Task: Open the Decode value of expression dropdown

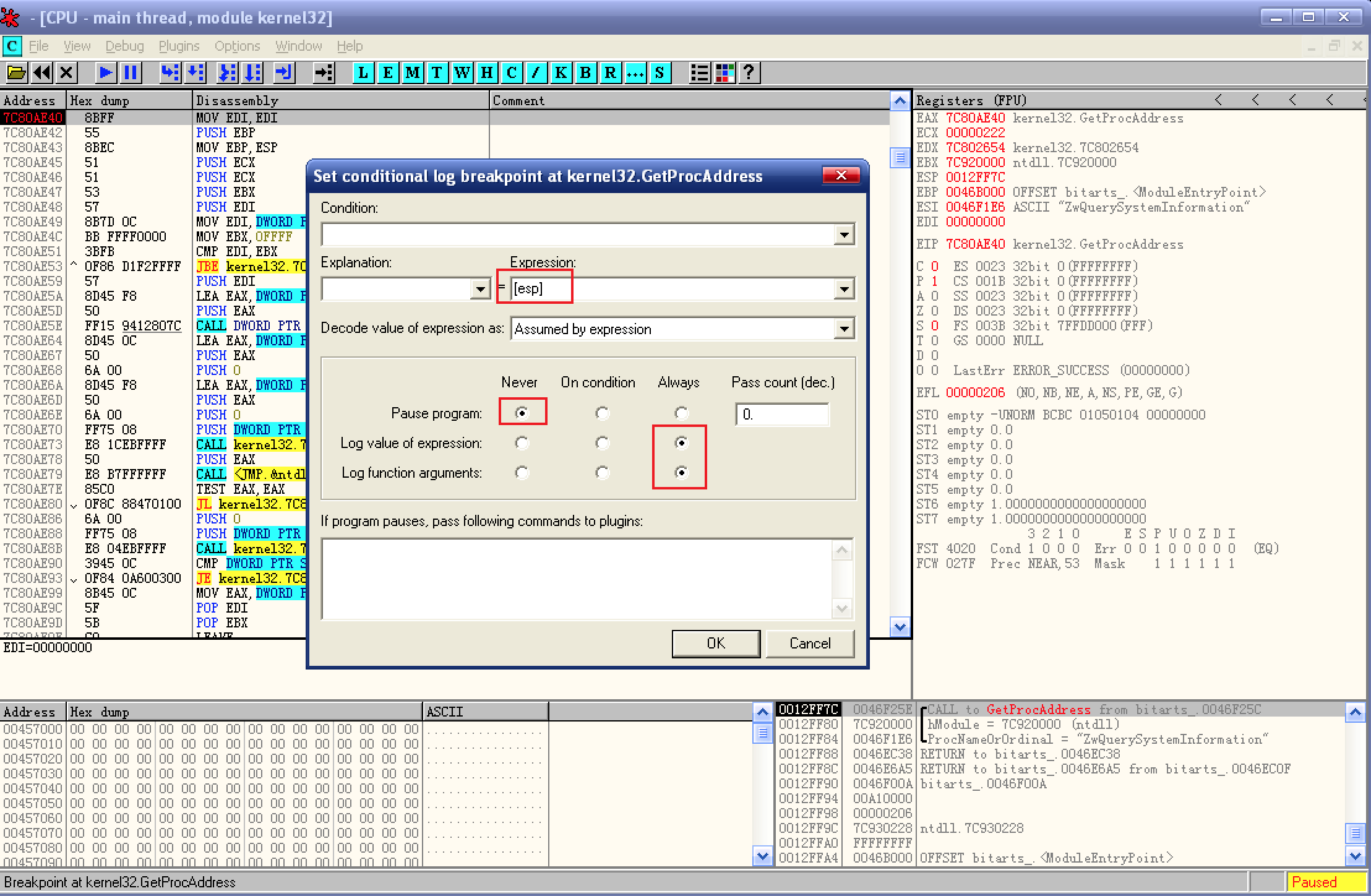Action: point(844,329)
